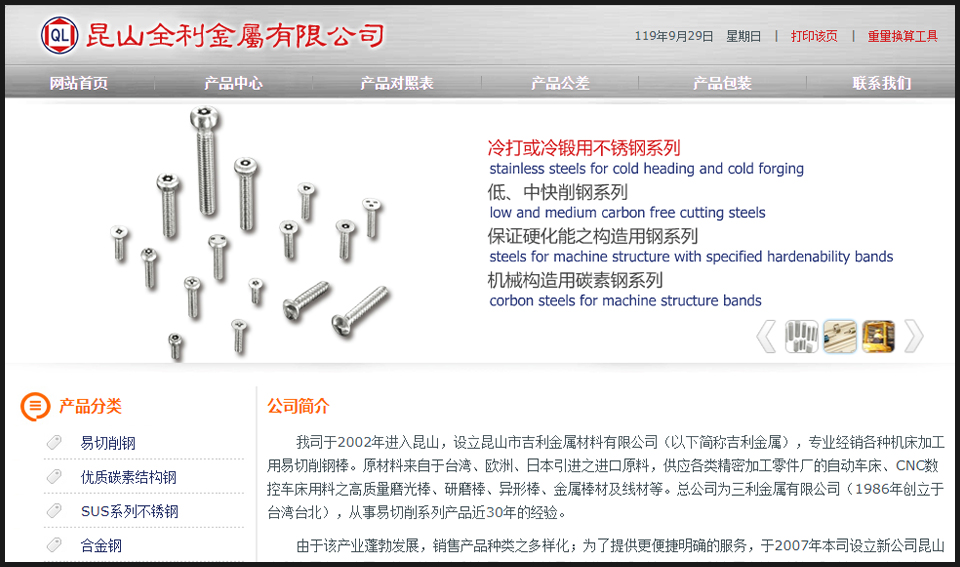Select the second highlighted banner thumbnail
The height and width of the screenshot is (567, 960).
click(x=839, y=336)
